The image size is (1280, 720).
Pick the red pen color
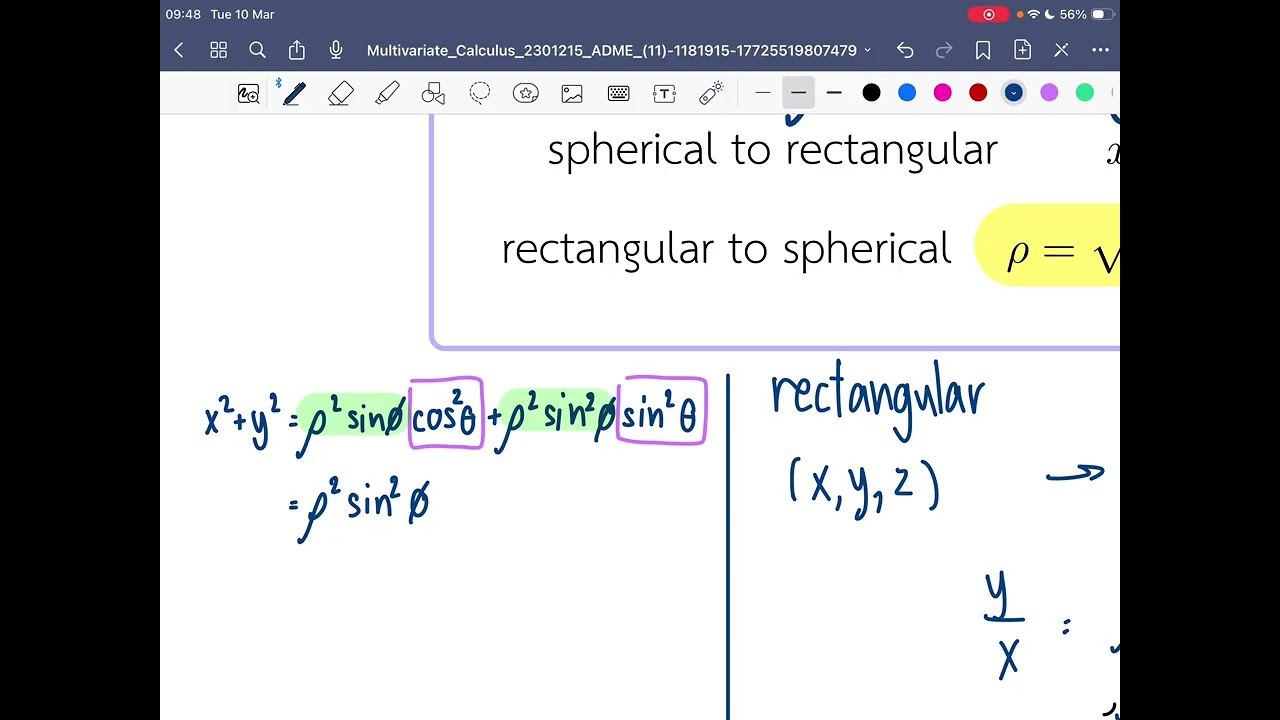(x=978, y=93)
